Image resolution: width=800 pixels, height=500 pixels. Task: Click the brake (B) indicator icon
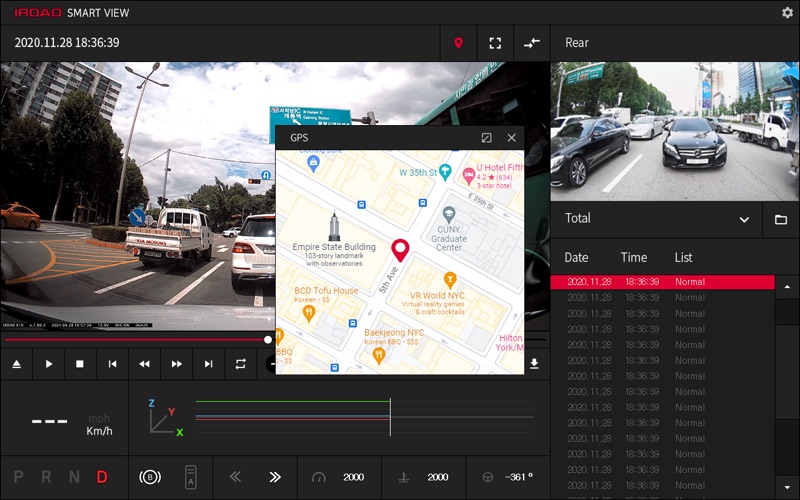(150, 477)
